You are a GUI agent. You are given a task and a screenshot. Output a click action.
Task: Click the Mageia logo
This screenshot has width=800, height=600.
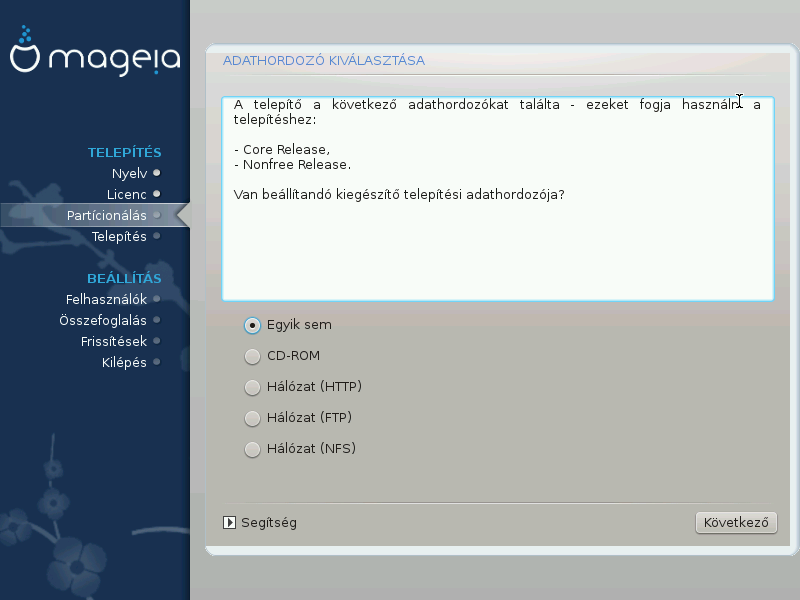click(x=95, y=50)
